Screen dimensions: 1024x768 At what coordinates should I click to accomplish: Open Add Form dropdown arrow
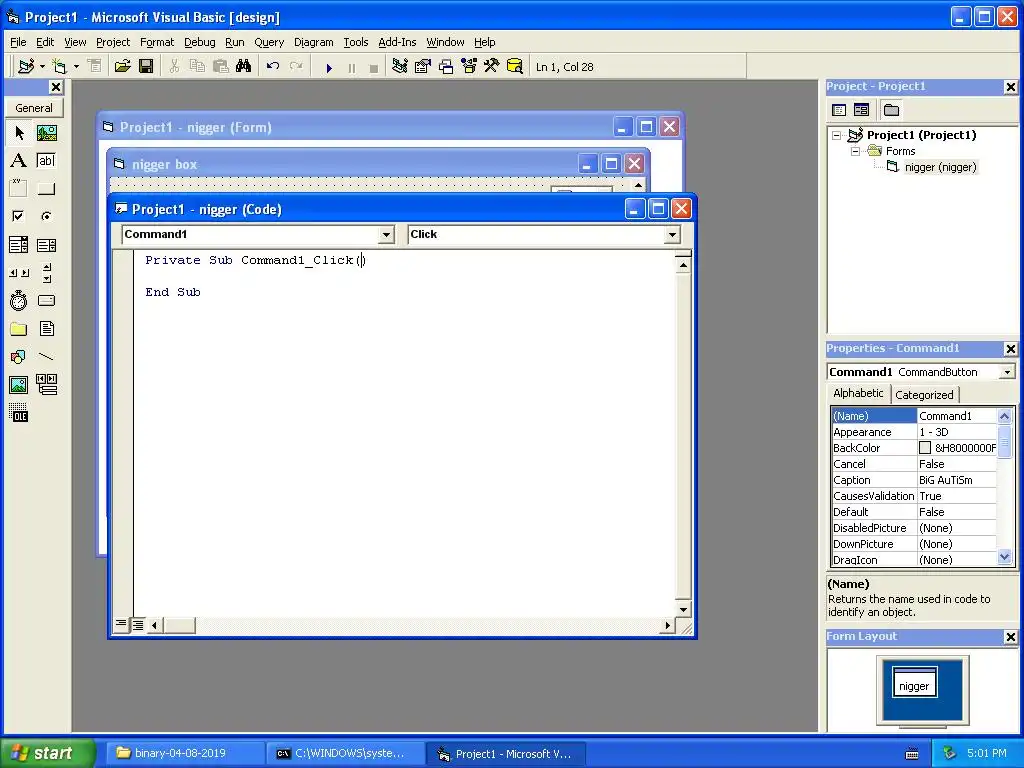pos(76,67)
